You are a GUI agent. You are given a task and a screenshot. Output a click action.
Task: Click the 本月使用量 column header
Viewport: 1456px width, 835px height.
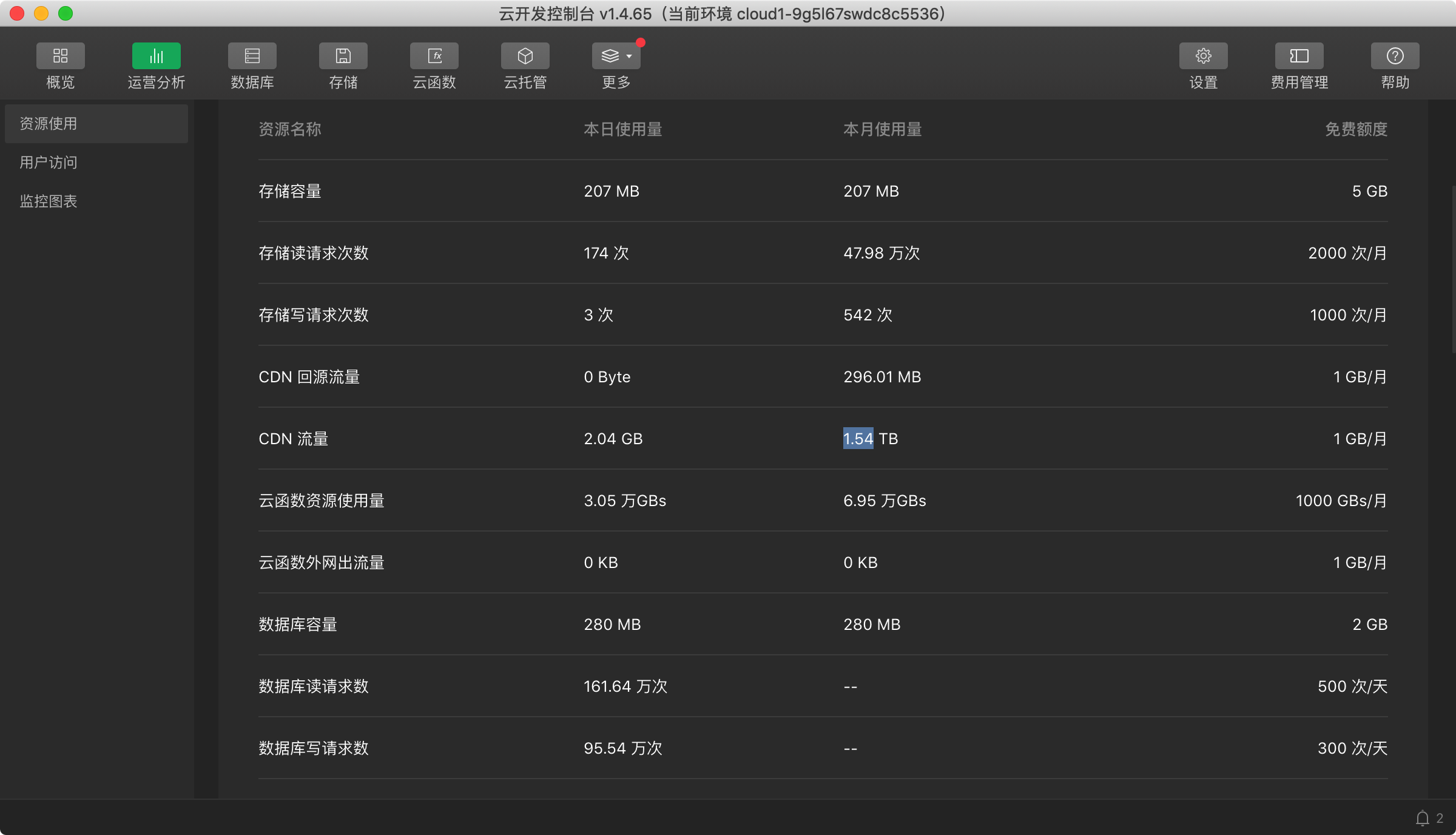pos(882,129)
